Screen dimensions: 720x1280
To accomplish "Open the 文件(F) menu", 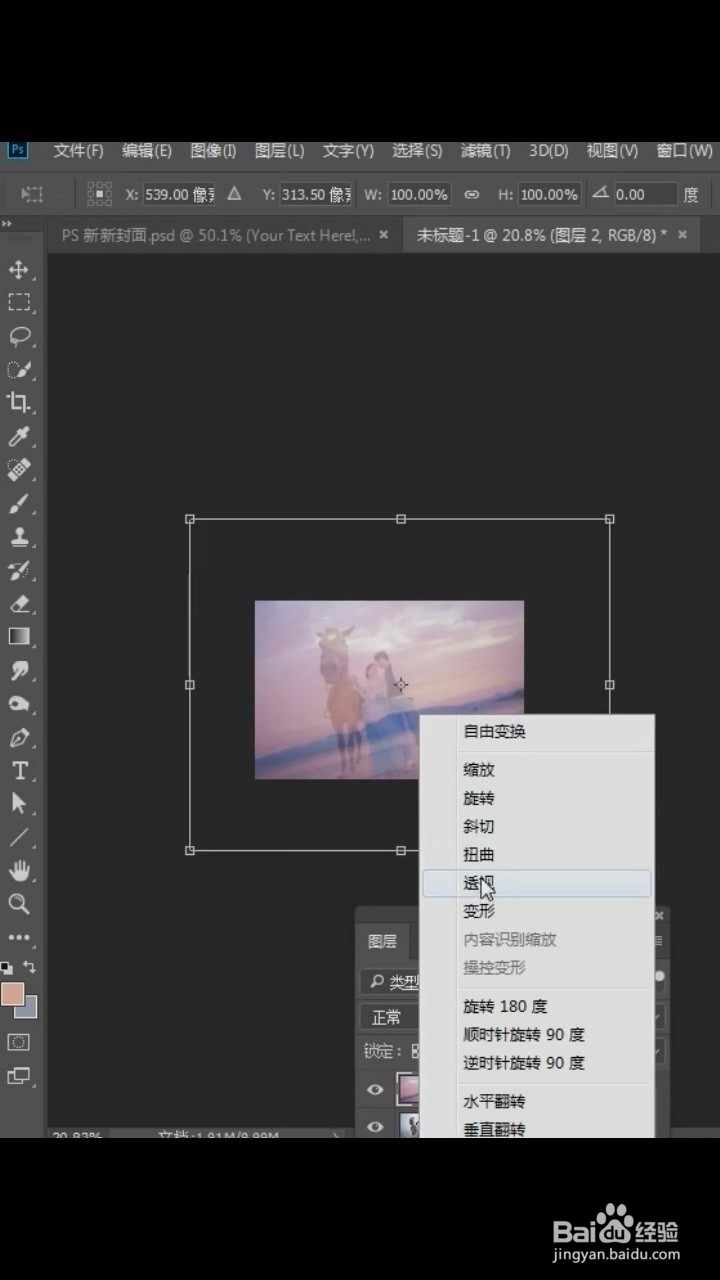I will [x=78, y=151].
